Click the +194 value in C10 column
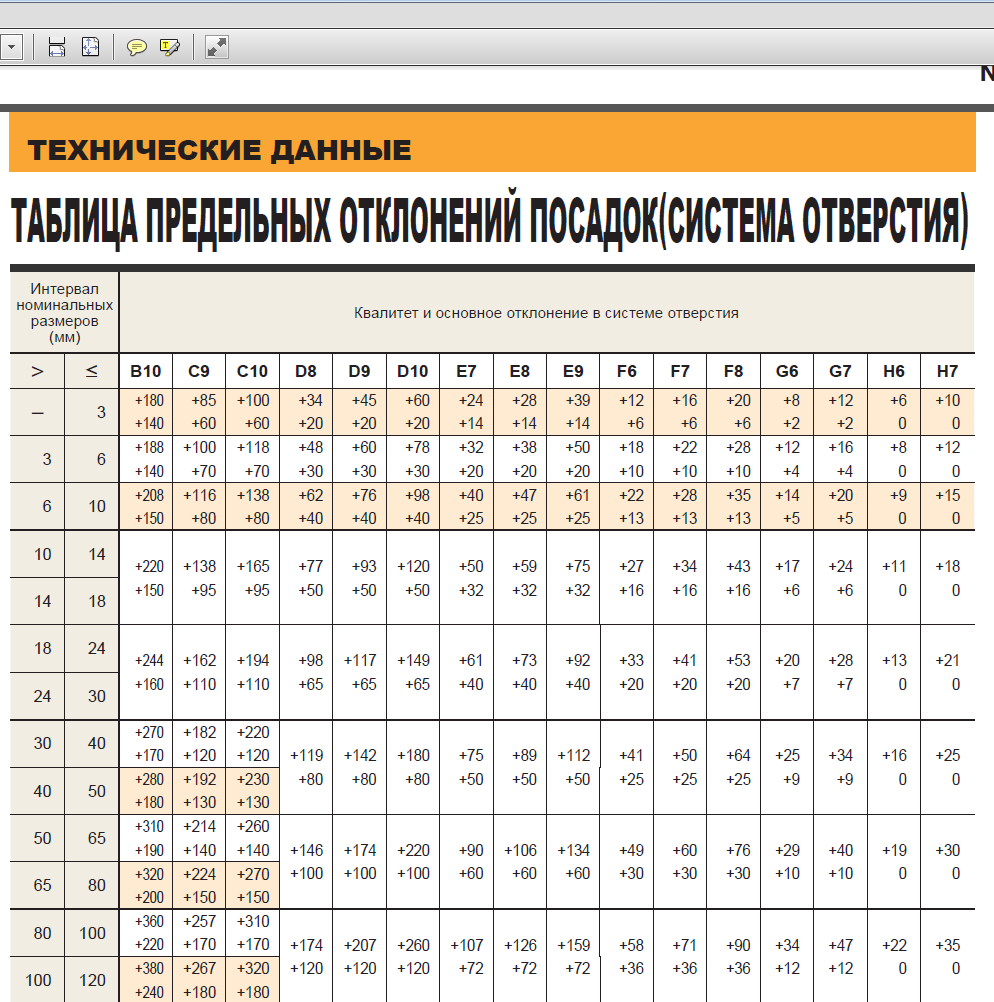This screenshot has width=994, height=1002. click(253, 660)
